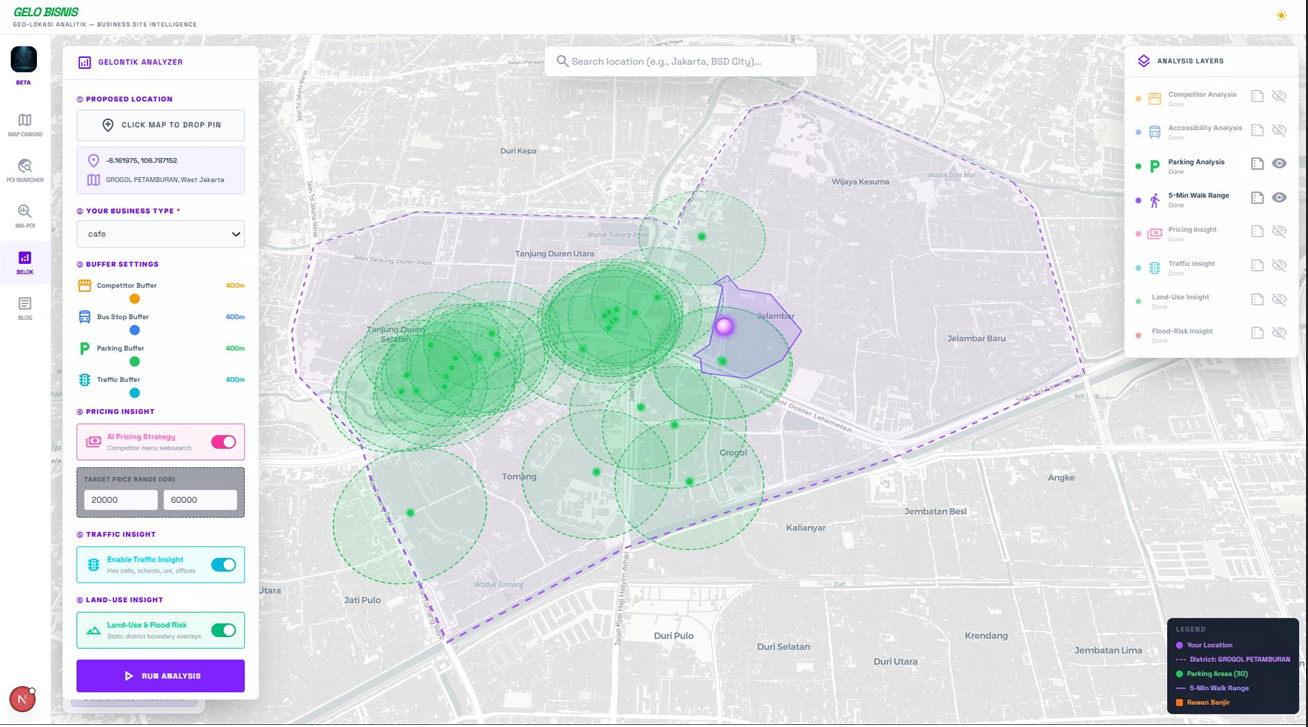Viewport: 1308px width, 727px height.
Task: Open Traffic Insight report document icon
Action: [1257, 266]
